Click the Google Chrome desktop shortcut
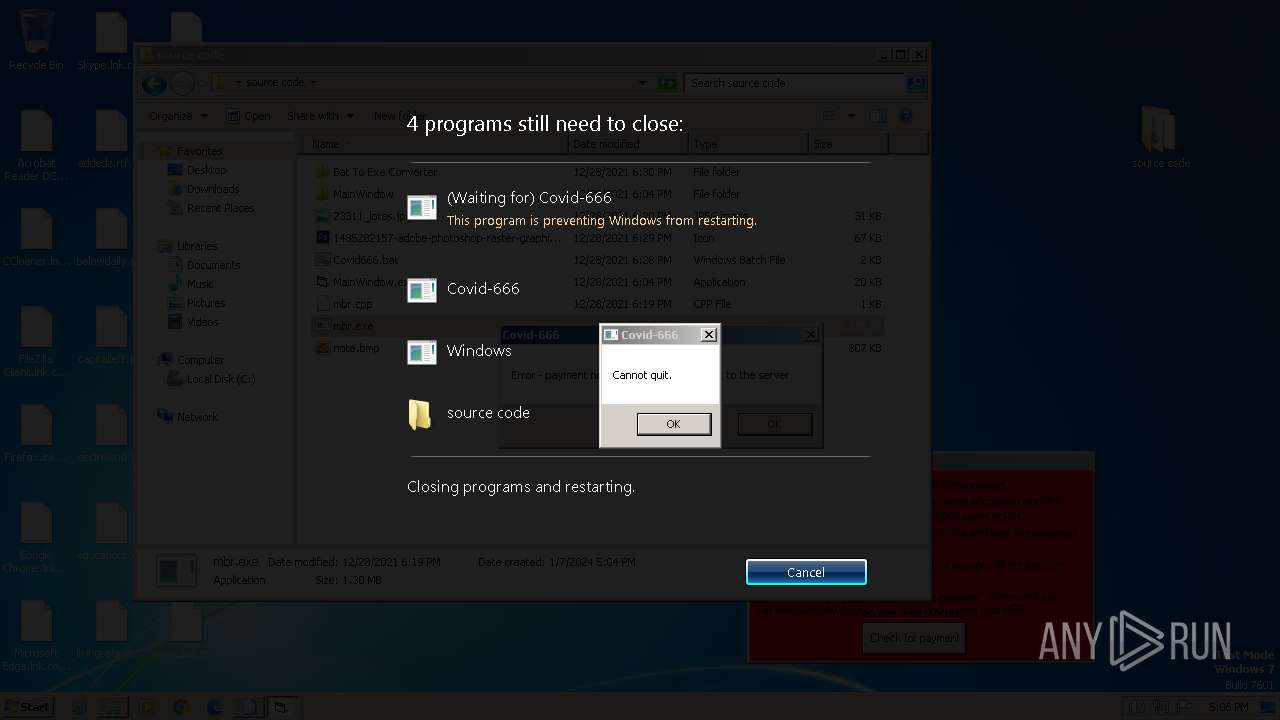The width and height of the screenshot is (1280, 720). [x=36, y=538]
